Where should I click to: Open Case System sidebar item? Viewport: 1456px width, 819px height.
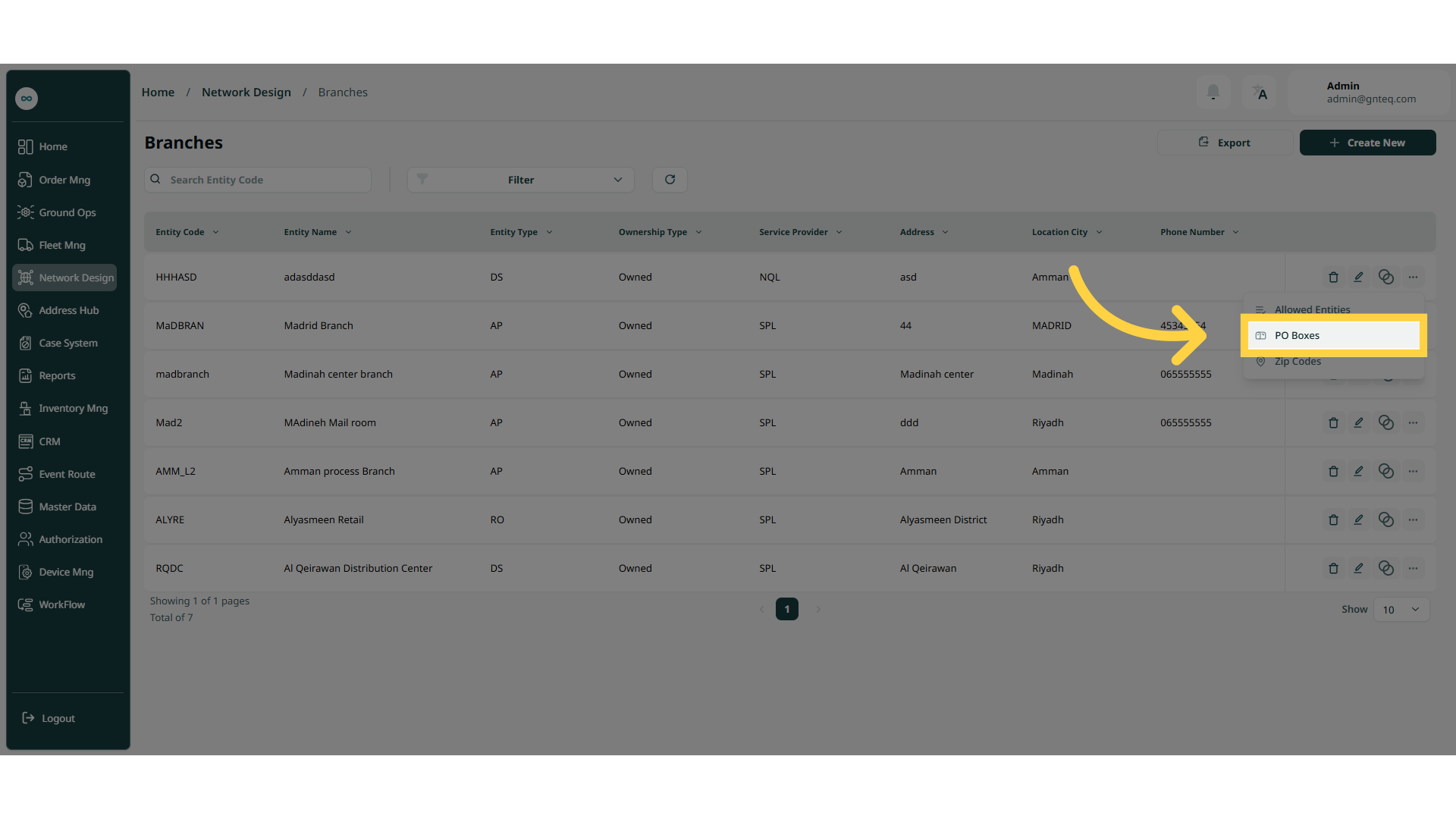[64, 343]
